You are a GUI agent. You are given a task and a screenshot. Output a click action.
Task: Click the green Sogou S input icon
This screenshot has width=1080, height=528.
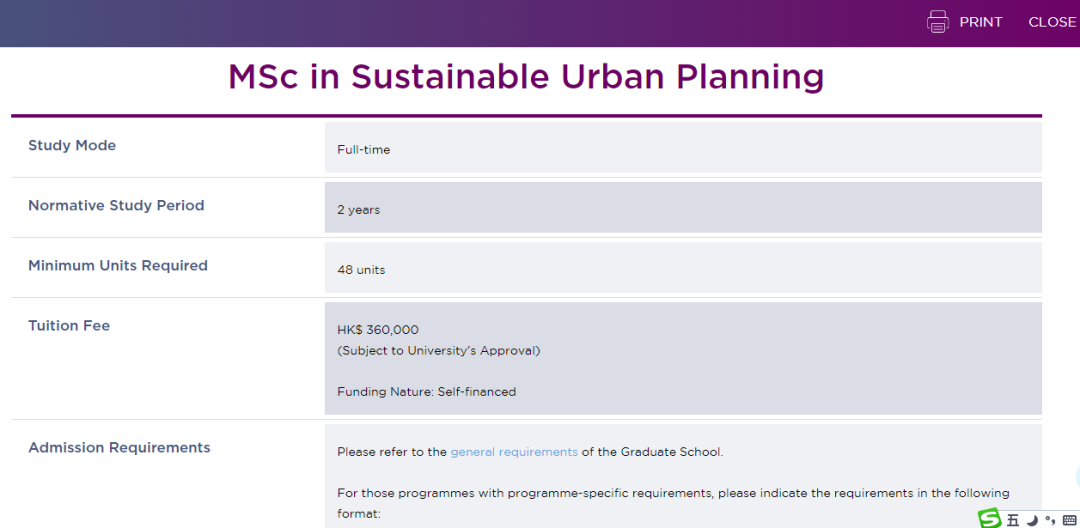coord(990,518)
